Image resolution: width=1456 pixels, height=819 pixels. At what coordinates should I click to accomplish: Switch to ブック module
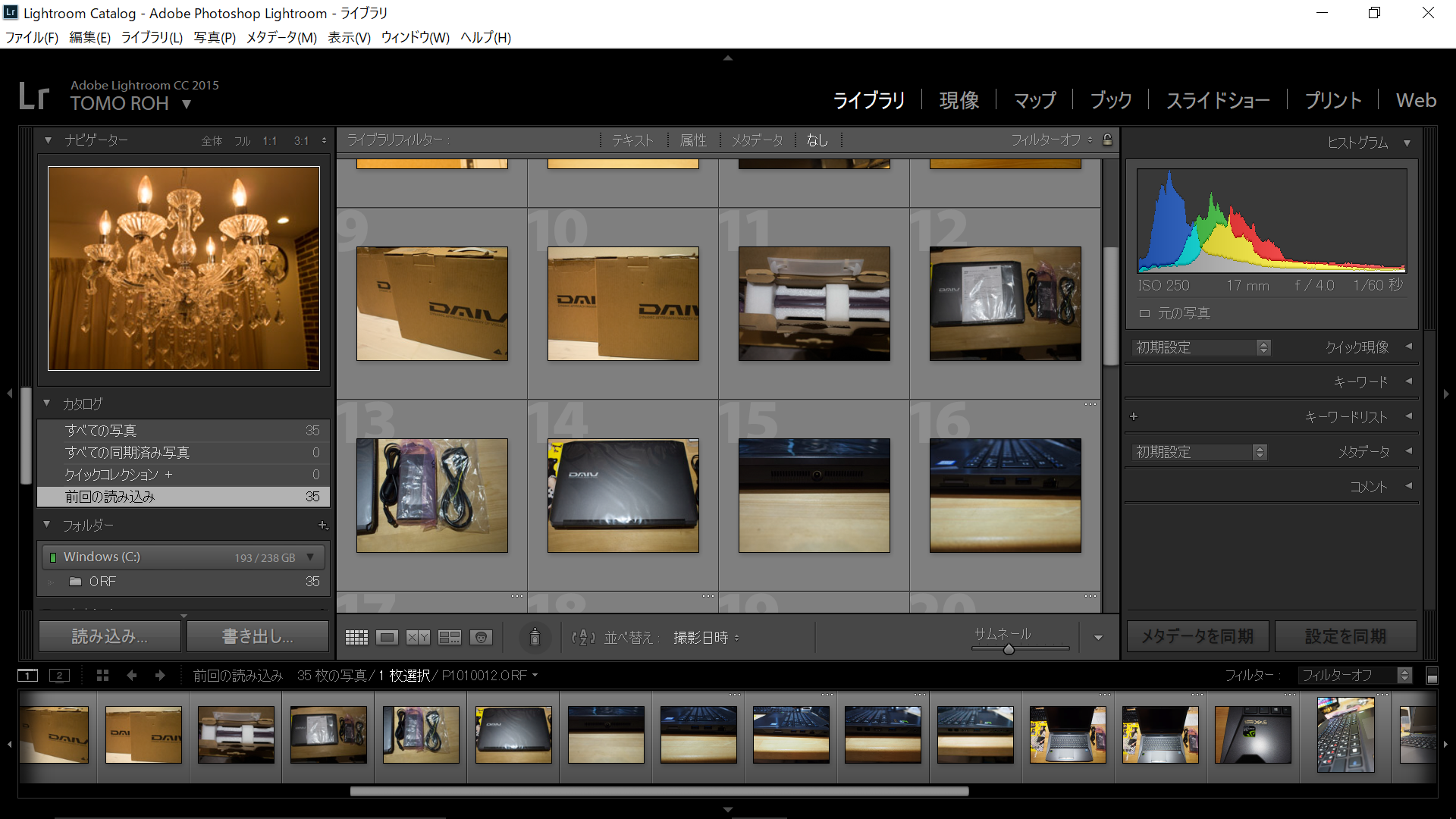tap(1110, 100)
